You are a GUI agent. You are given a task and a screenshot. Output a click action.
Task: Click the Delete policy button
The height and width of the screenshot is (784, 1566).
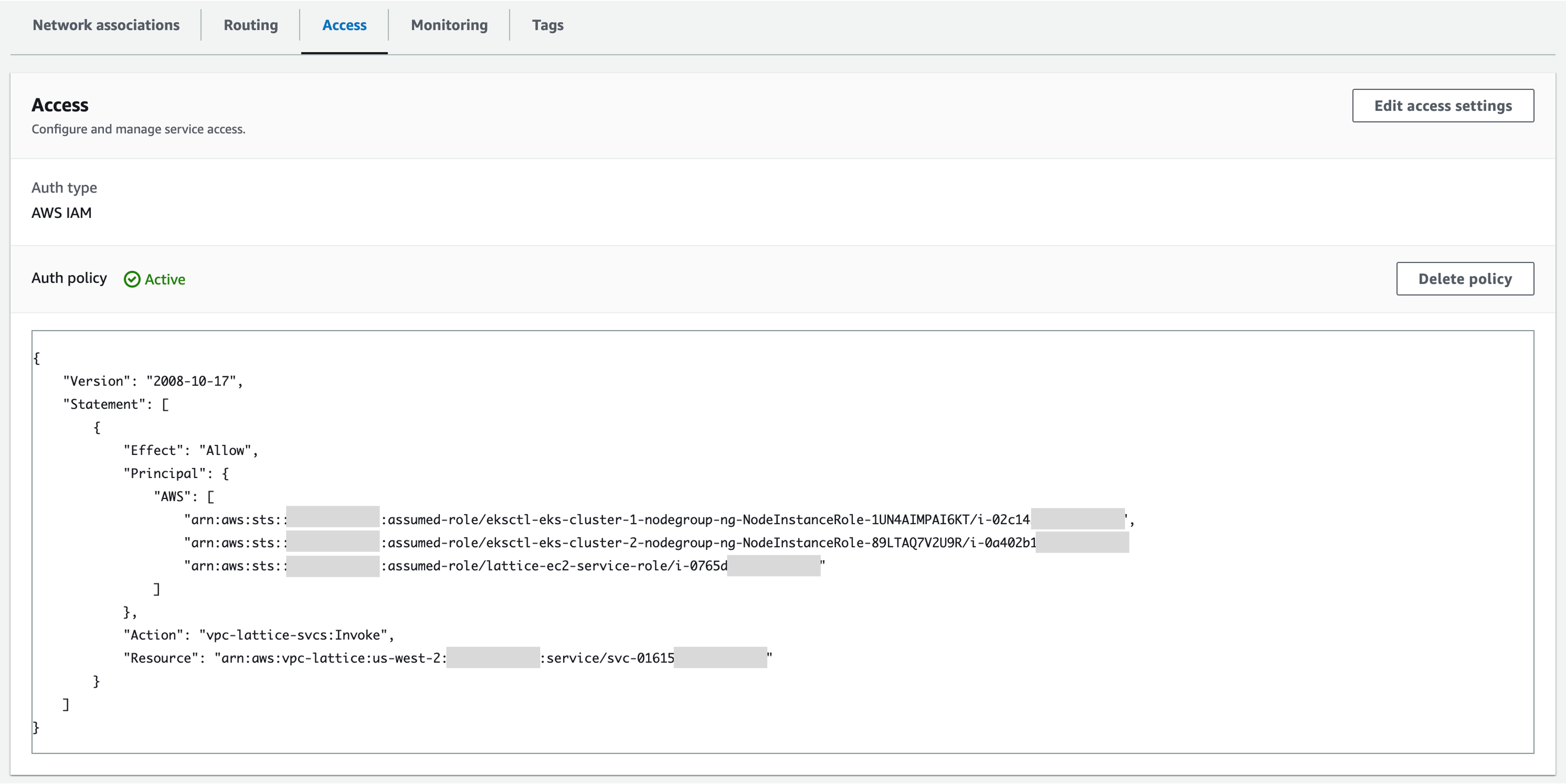(1465, 279)
